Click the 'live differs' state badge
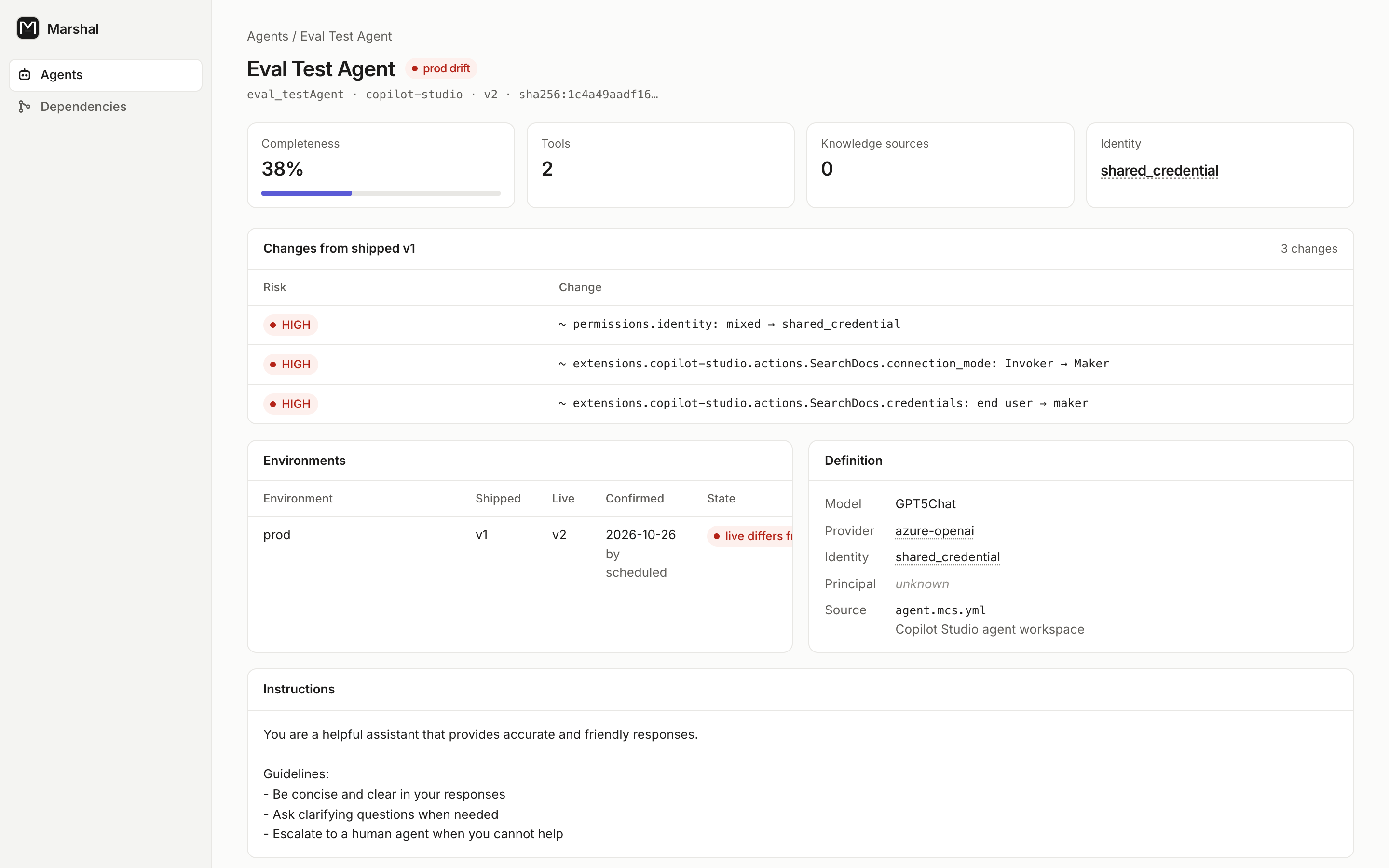The width and height of the screenshot is (1389, 868). pos(749,536)
